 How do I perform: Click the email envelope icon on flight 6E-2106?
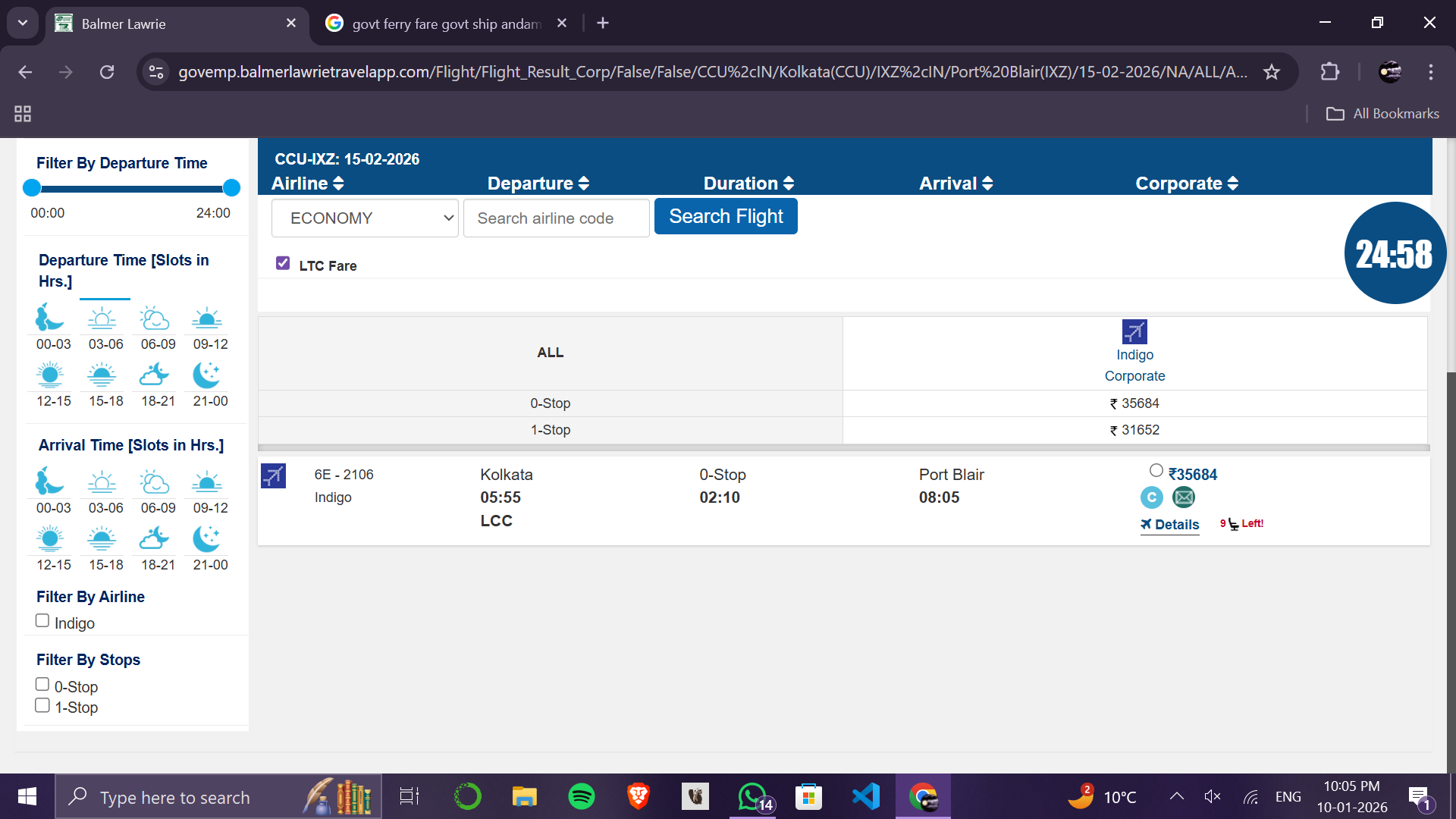point(1183,497)
